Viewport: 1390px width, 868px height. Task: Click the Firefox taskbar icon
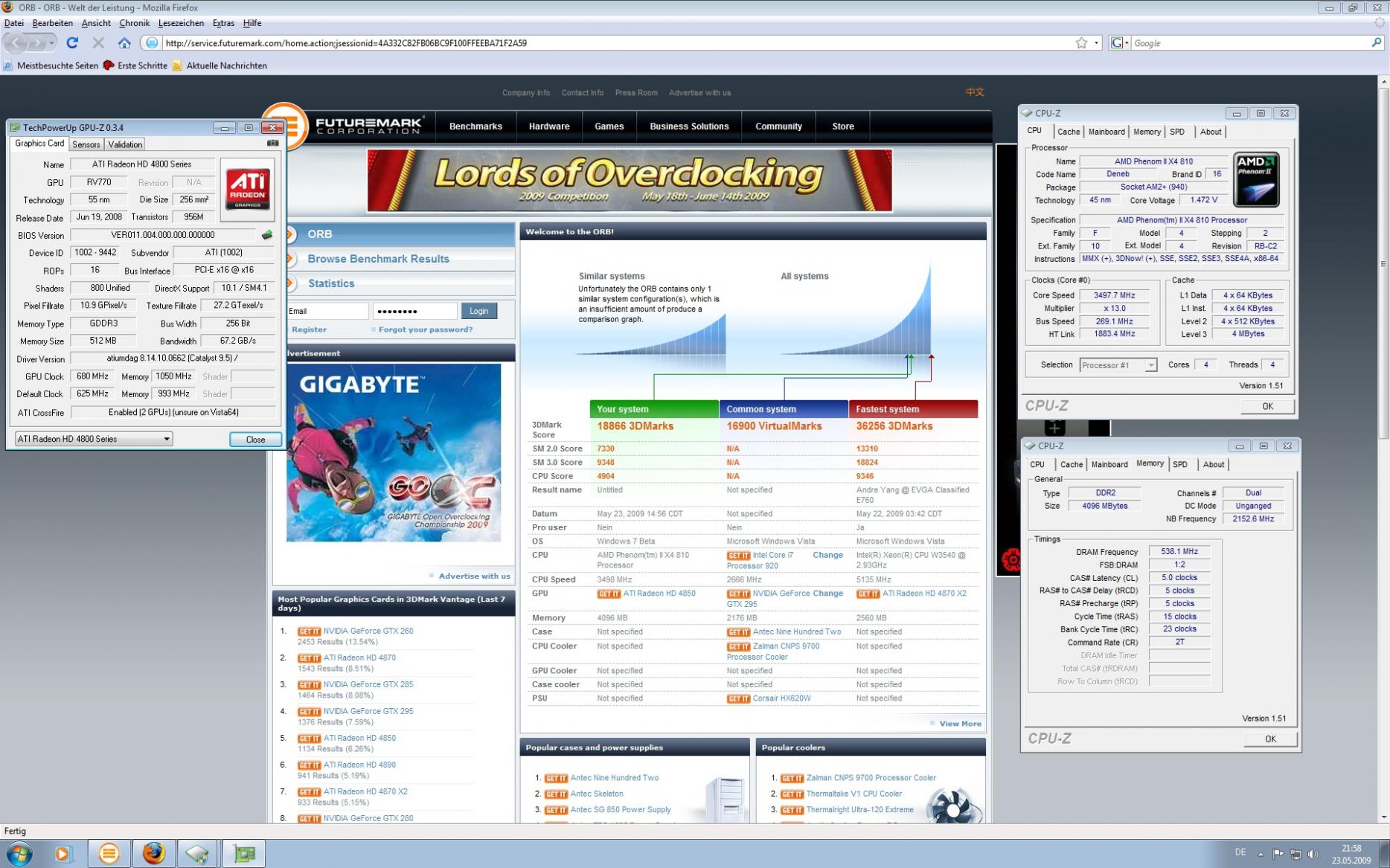point(154,853)
